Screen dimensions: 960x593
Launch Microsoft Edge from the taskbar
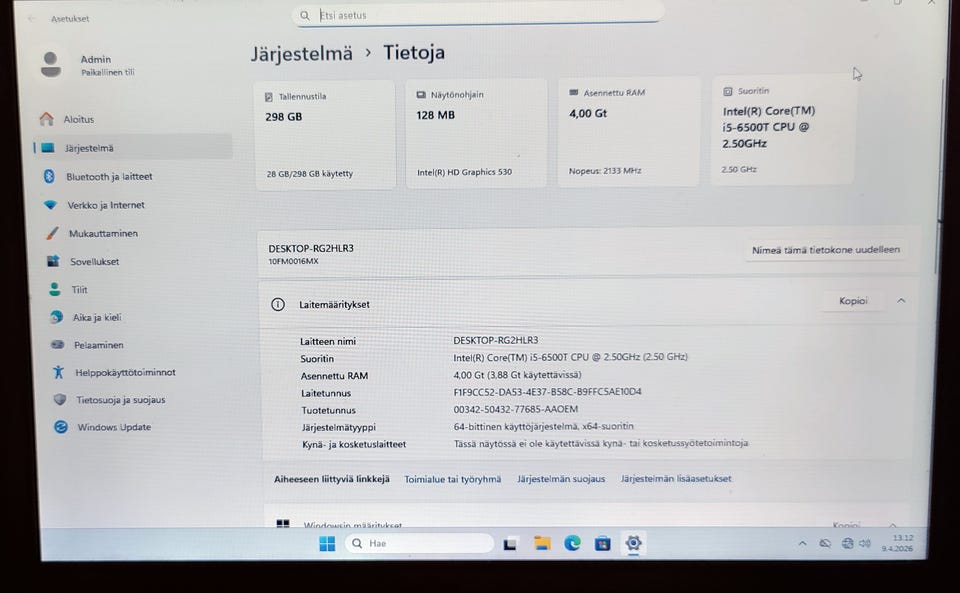572,543
